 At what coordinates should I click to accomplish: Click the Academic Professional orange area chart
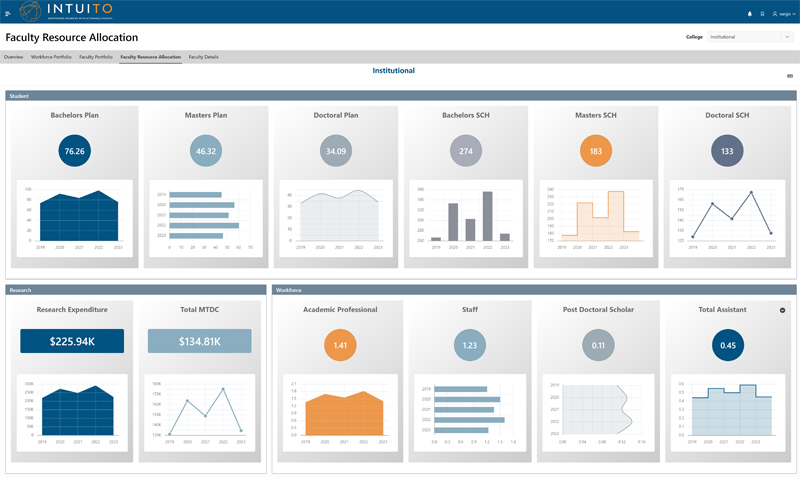(340, 413)
